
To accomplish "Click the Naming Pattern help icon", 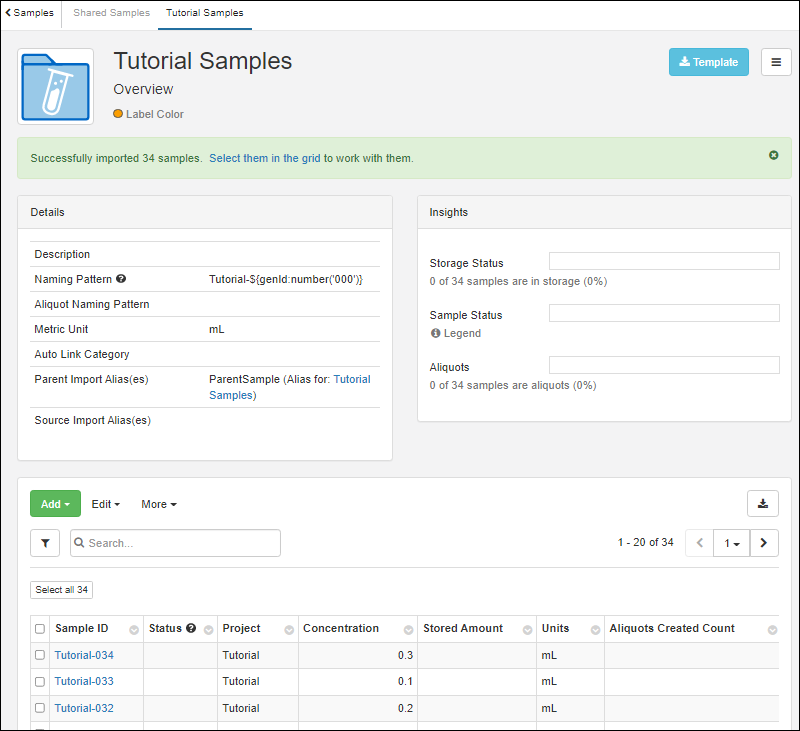I will (x=121, y=280).
